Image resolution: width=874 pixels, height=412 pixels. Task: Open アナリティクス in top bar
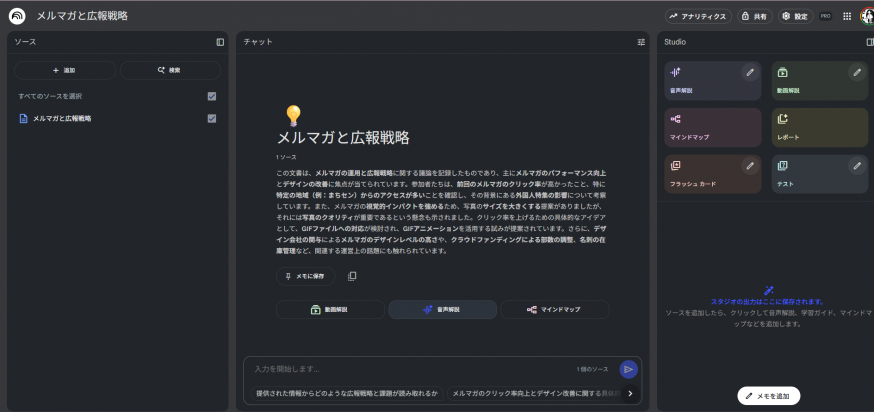698,16
